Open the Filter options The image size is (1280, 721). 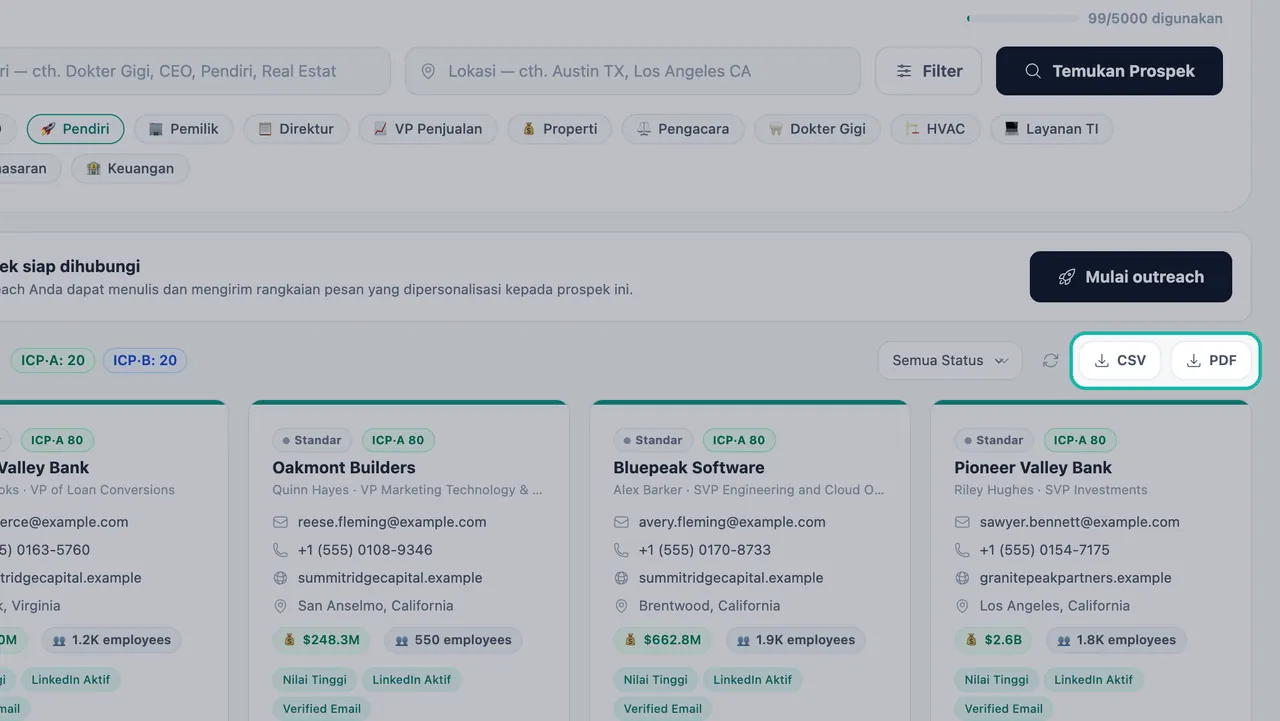[x=929, y=71]
